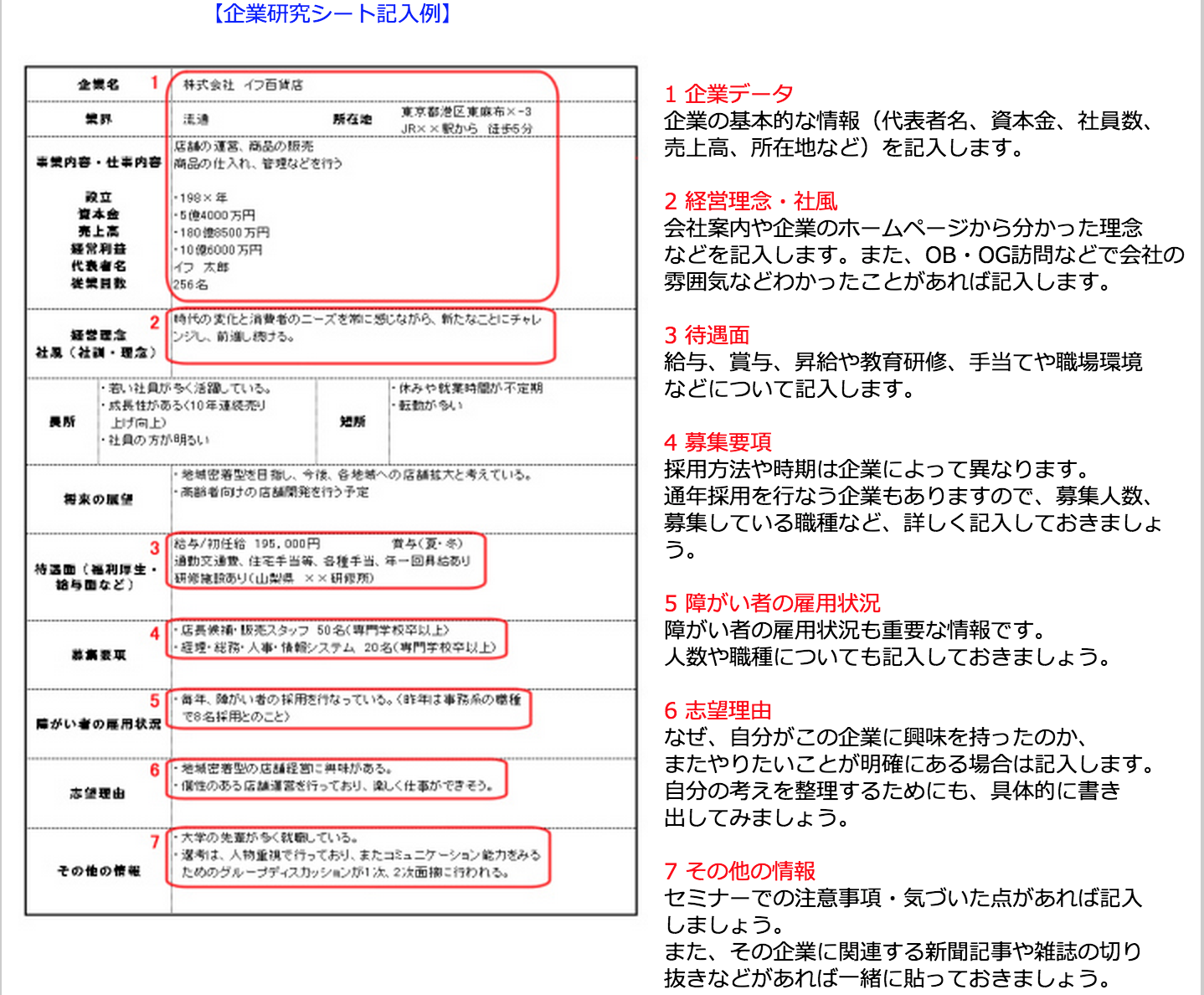Click the weakness line "転勤が多い"
Screen dimensions: 1204x995
[427, 405]
